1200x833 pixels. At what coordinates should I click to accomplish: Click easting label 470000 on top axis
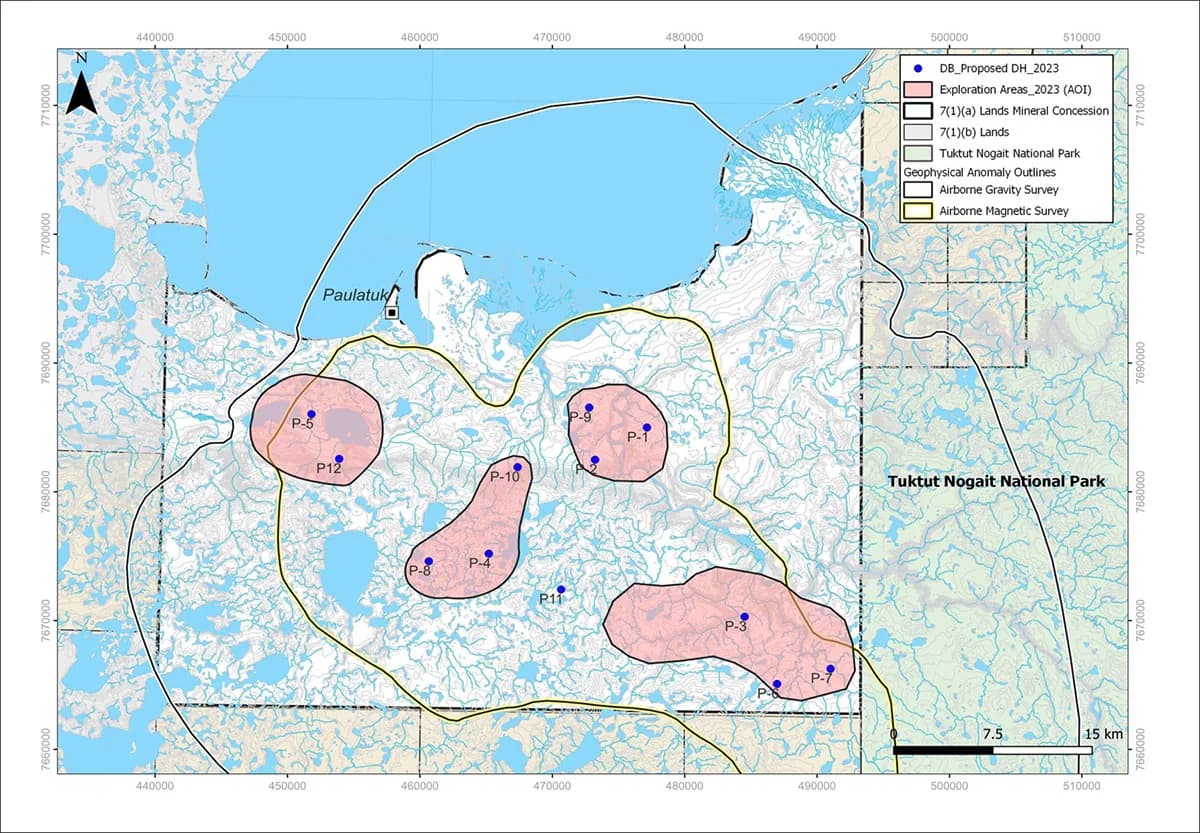coord(552,37)
